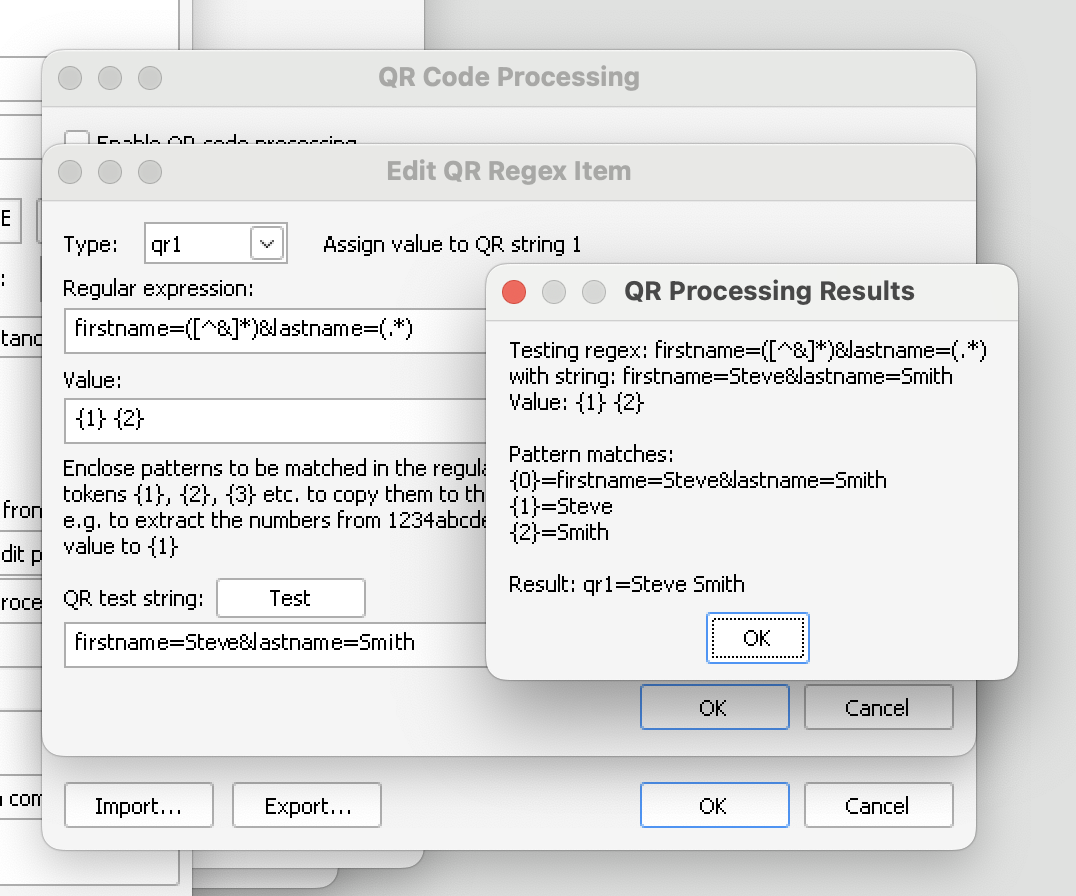Confirm OK in QR Processing Results
1076x896 pixels.
point(757,638)
